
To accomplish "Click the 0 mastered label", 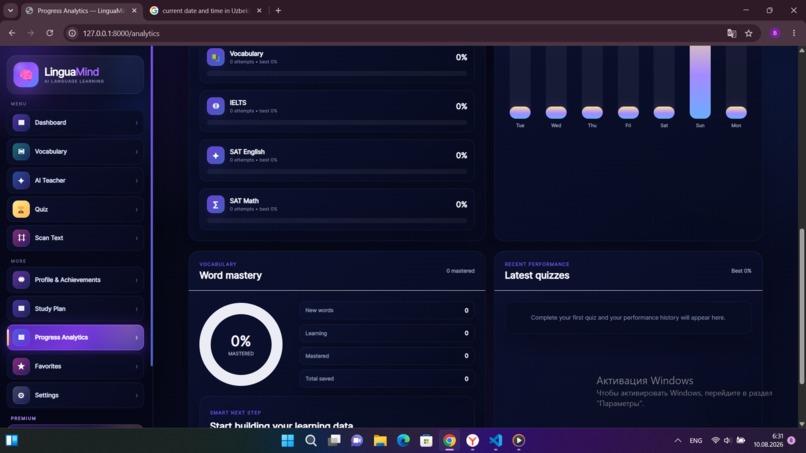I will (x=460, y=270).
